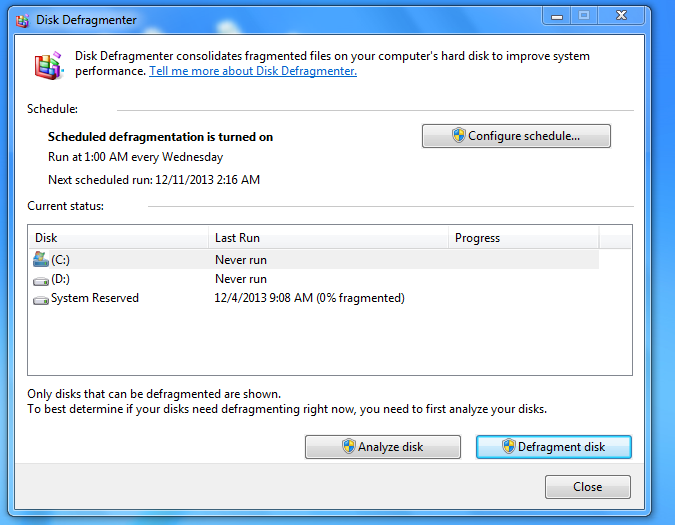
Task: Select the System Reserved disk row
Action: tap(314, 298)
